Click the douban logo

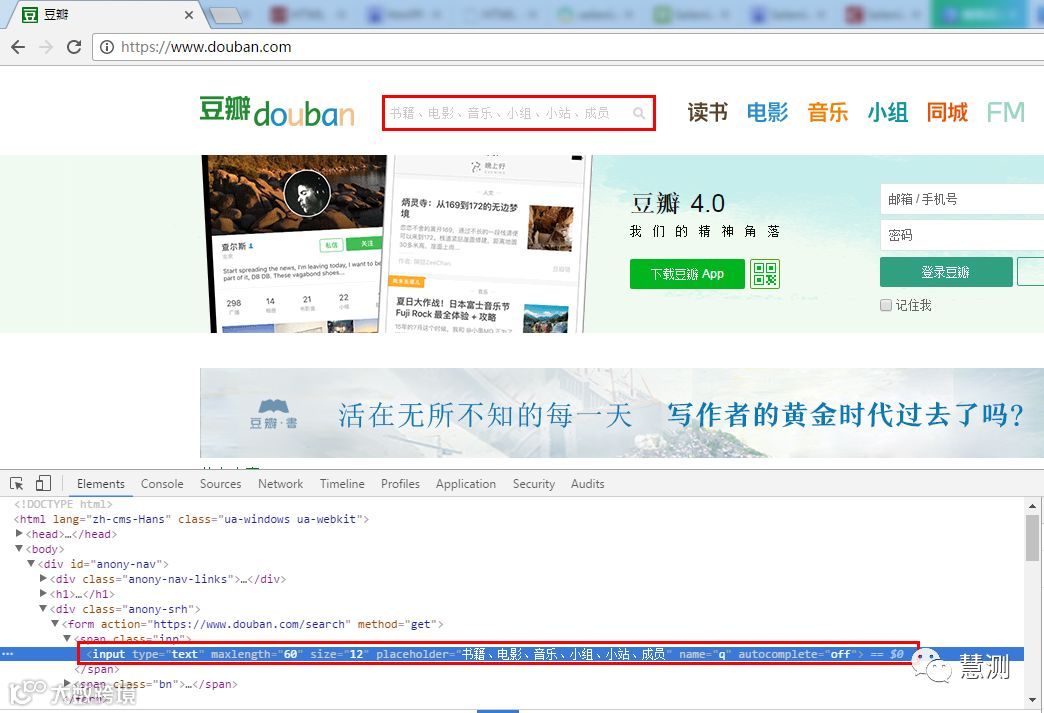pos(277,112)
